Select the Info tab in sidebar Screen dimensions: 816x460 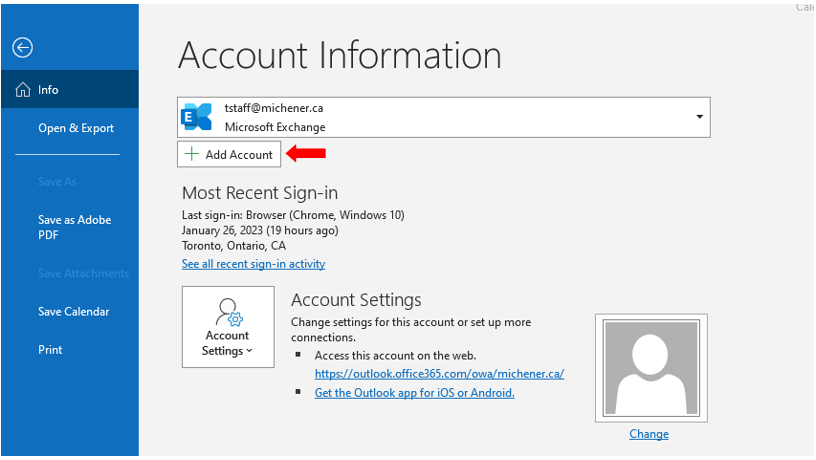[70, 90]
